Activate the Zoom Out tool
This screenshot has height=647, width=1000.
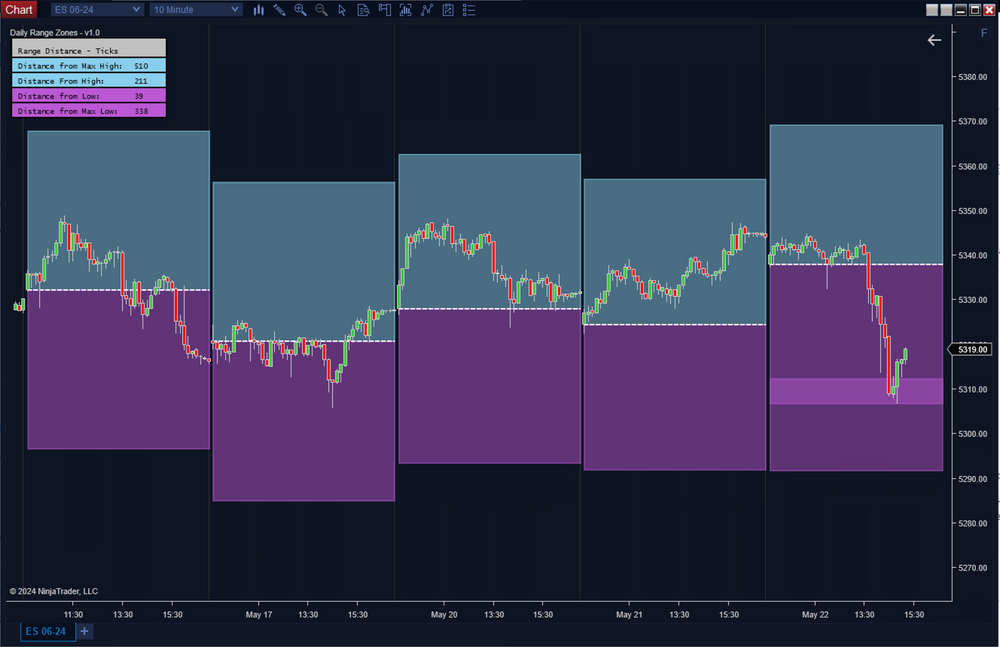pyautogui.click(x=321, y=9)
